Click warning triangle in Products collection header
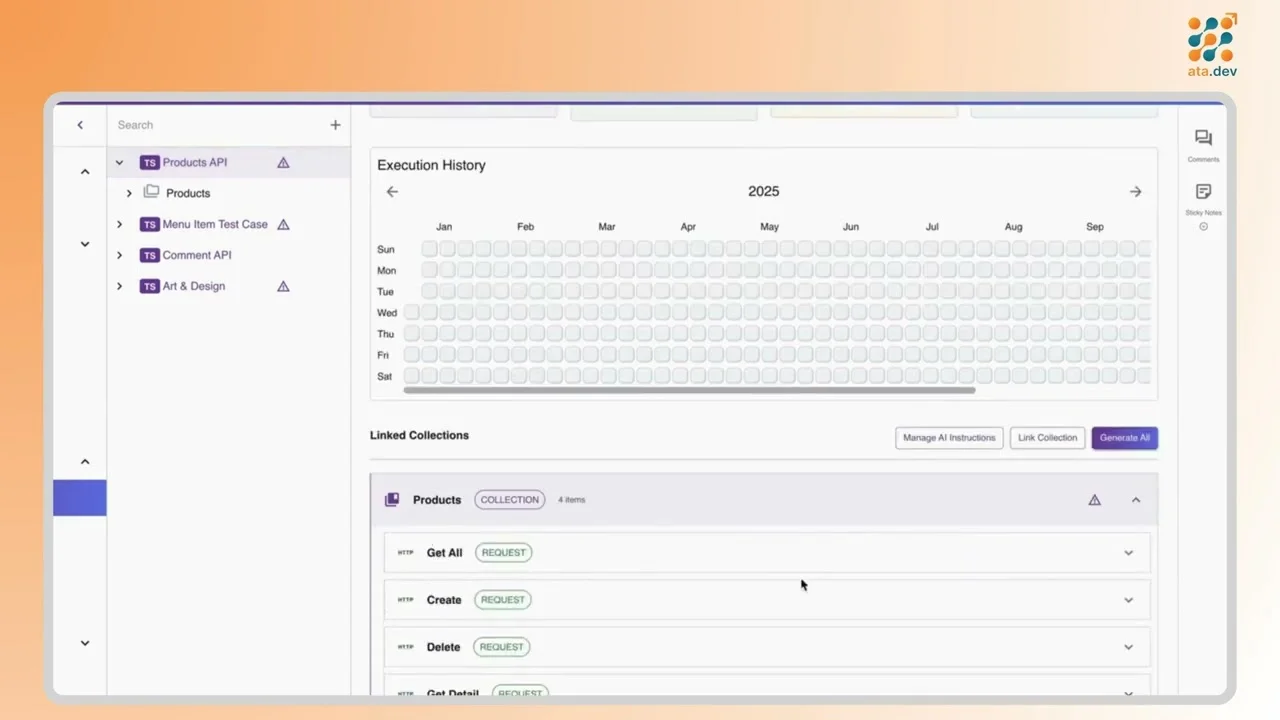Image resolution: width=1280 pixels, height=720 pixels. coord(1094,500)
